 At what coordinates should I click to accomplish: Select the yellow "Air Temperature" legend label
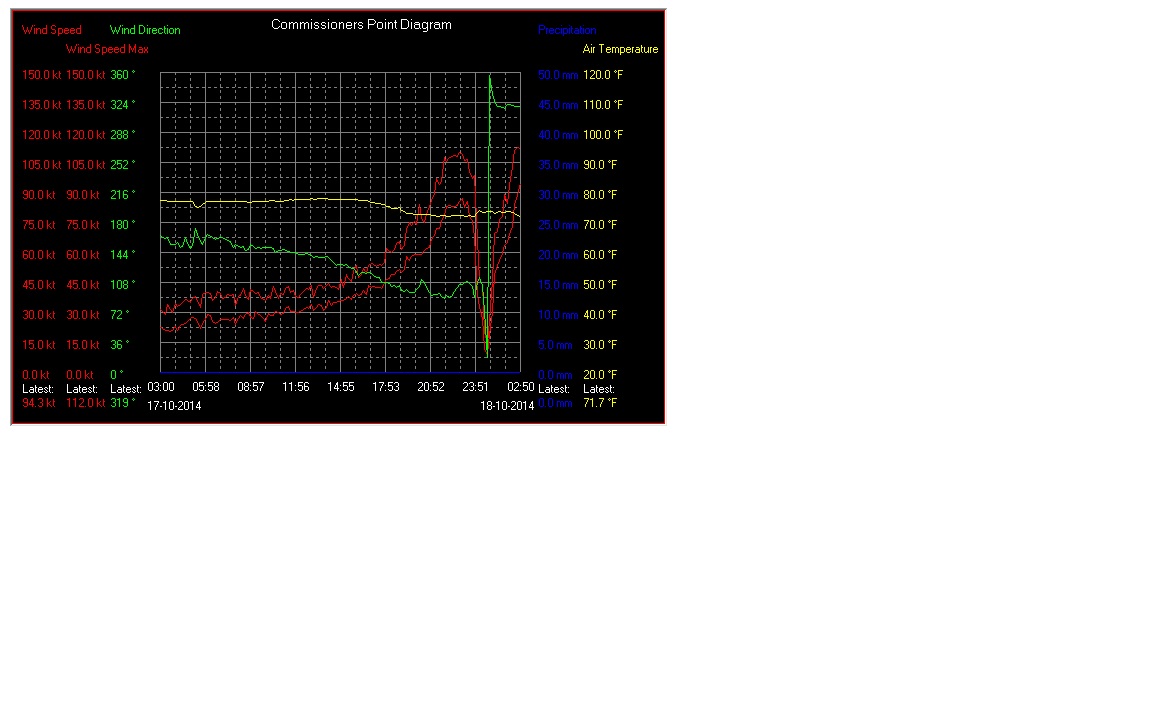(x=620, y=49)
